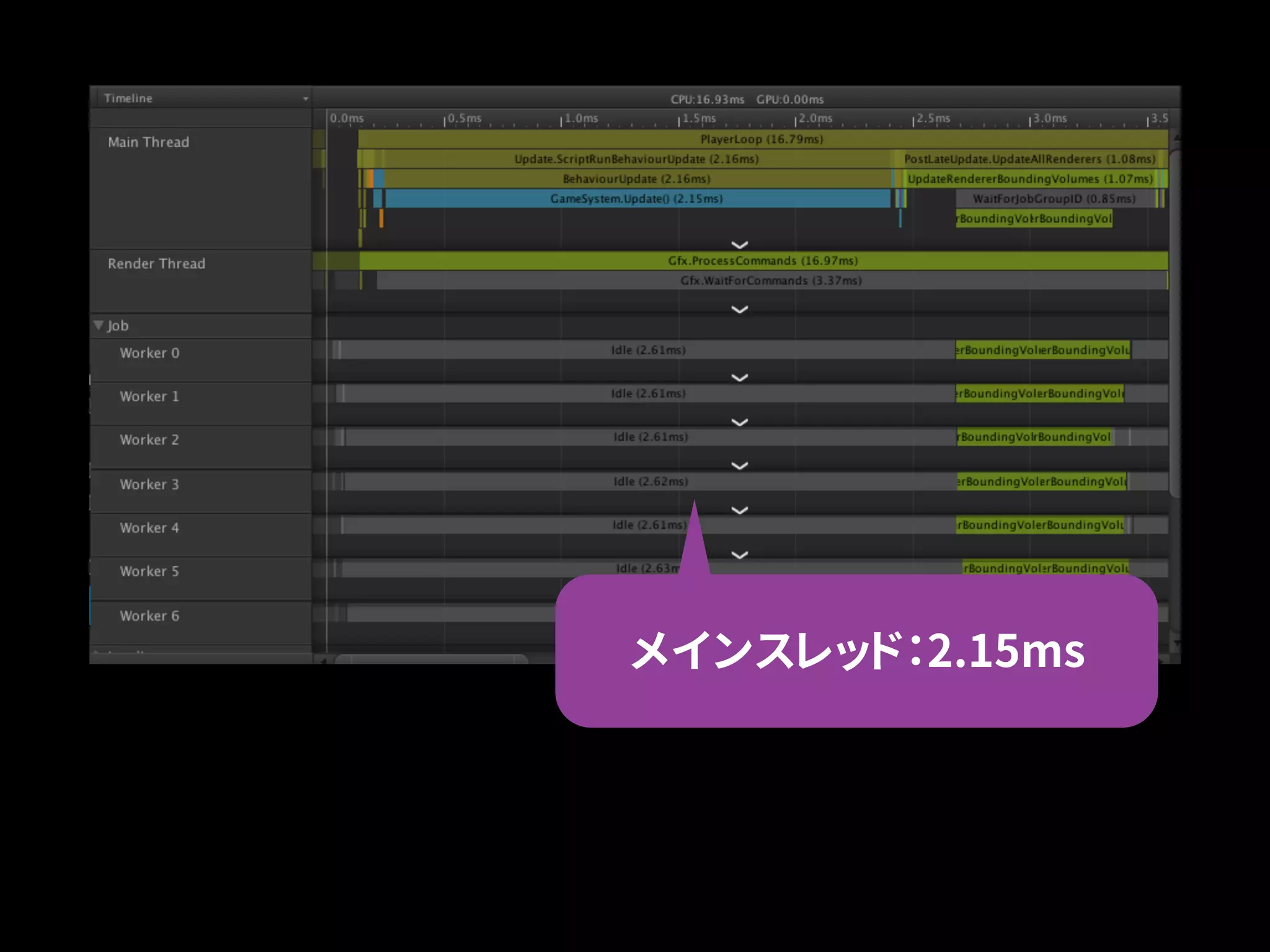Select Worker 4 BoundingVolume job bar
This screenshot has width=1270, height=952.
[x=1040, y=524]
